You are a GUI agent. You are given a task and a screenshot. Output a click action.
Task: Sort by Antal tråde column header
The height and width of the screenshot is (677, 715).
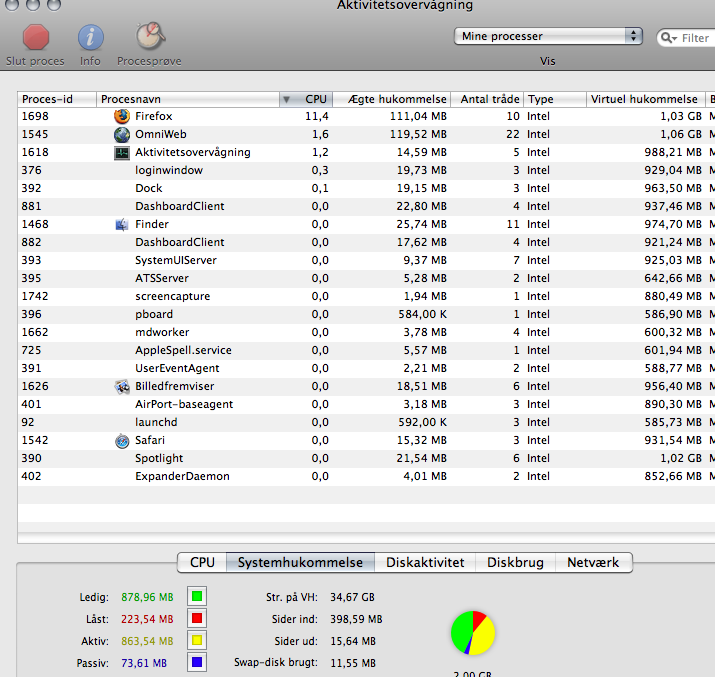tap(487, 99)
